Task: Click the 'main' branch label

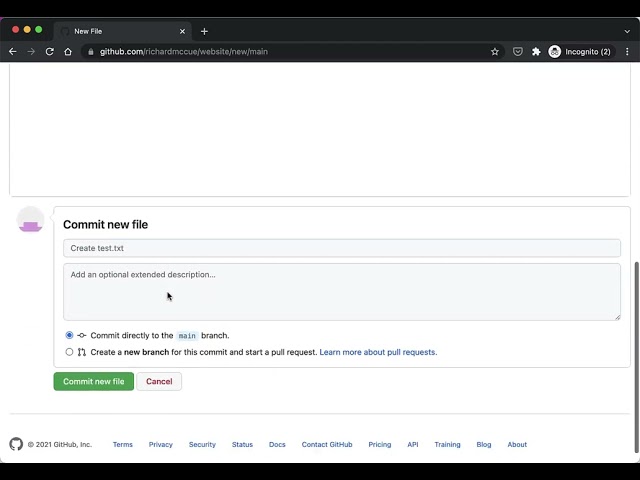Action: click(187, 336)
